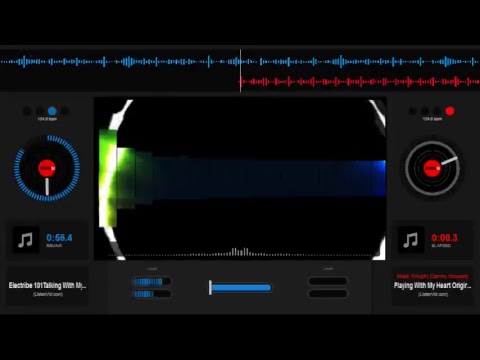Click the left deck turntable platter with blue ring
480x360 pixels.
47,168
